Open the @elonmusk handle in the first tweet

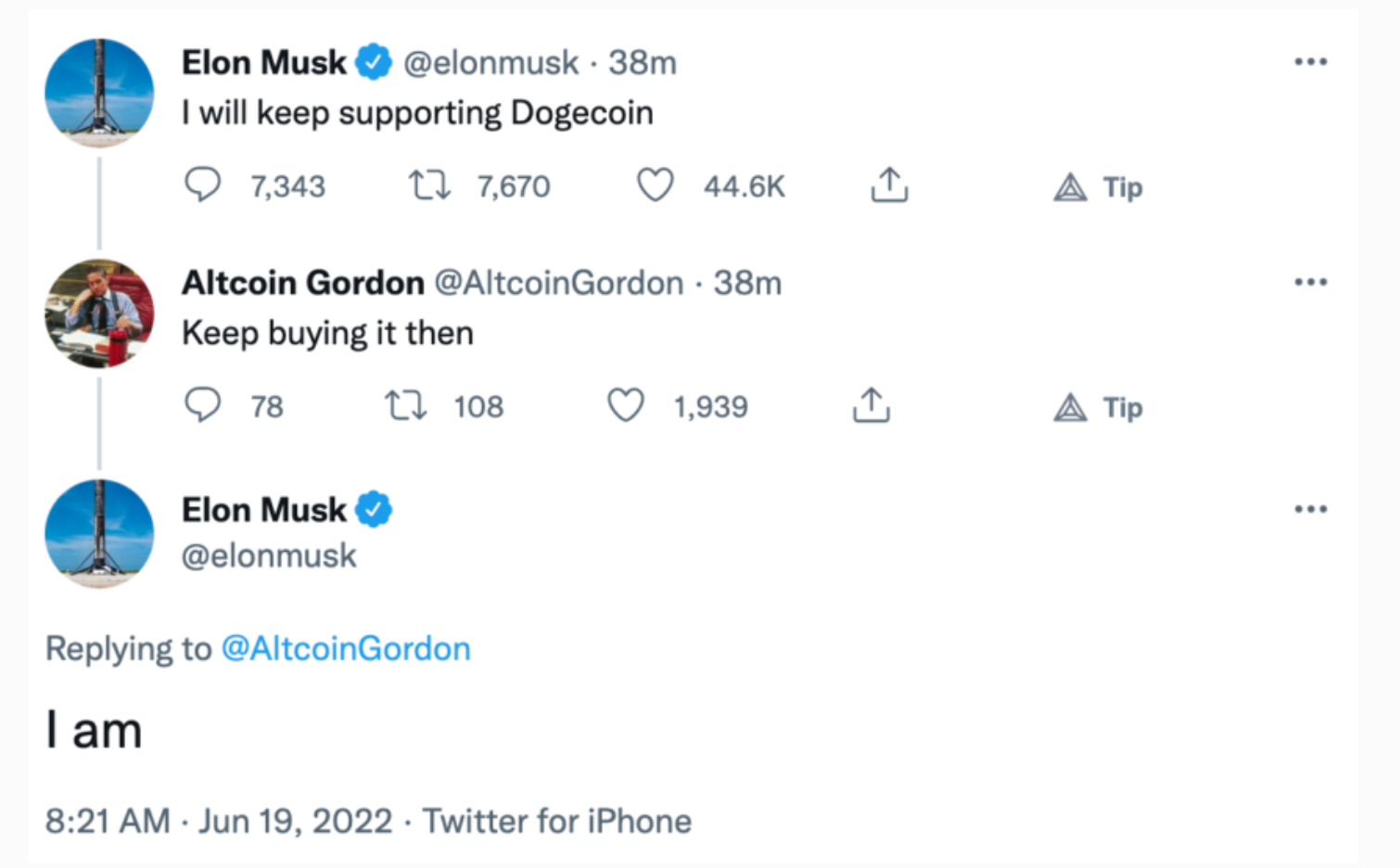490,63
